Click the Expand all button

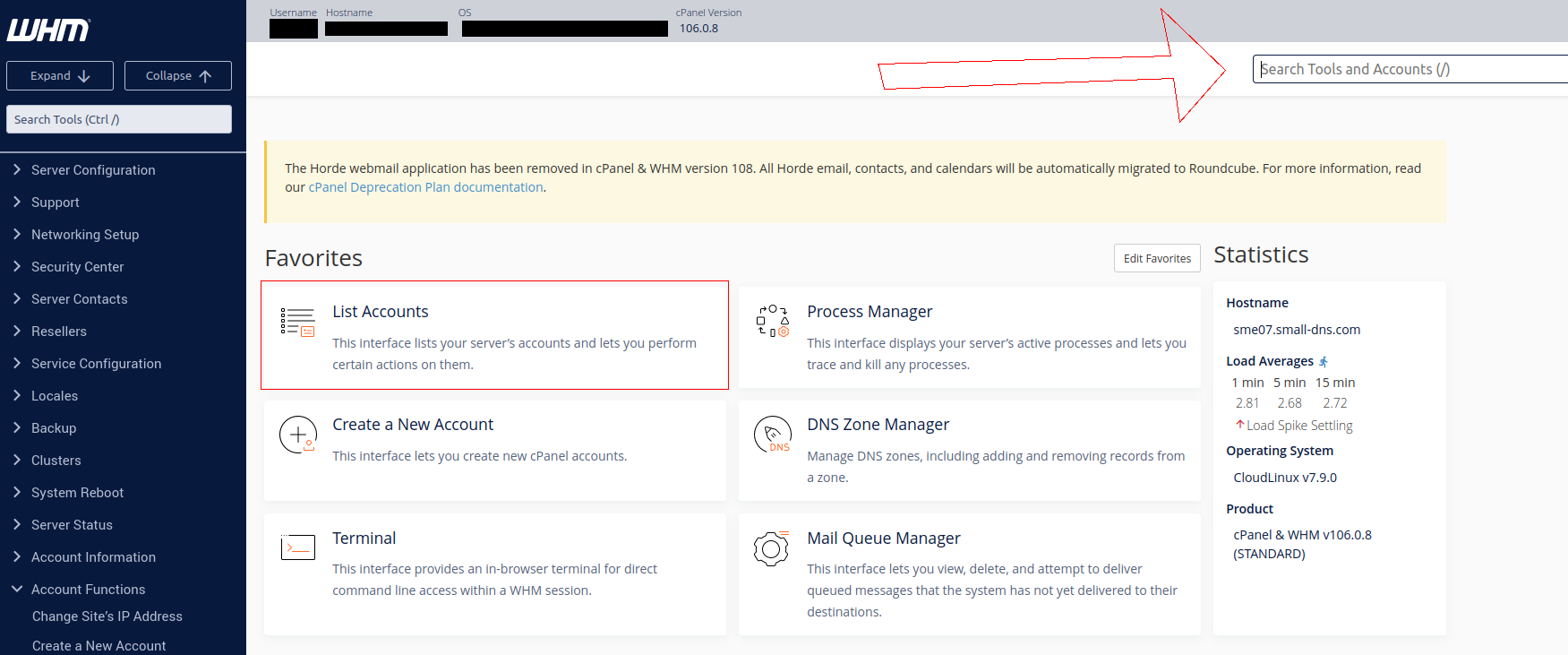pos(60,76)
